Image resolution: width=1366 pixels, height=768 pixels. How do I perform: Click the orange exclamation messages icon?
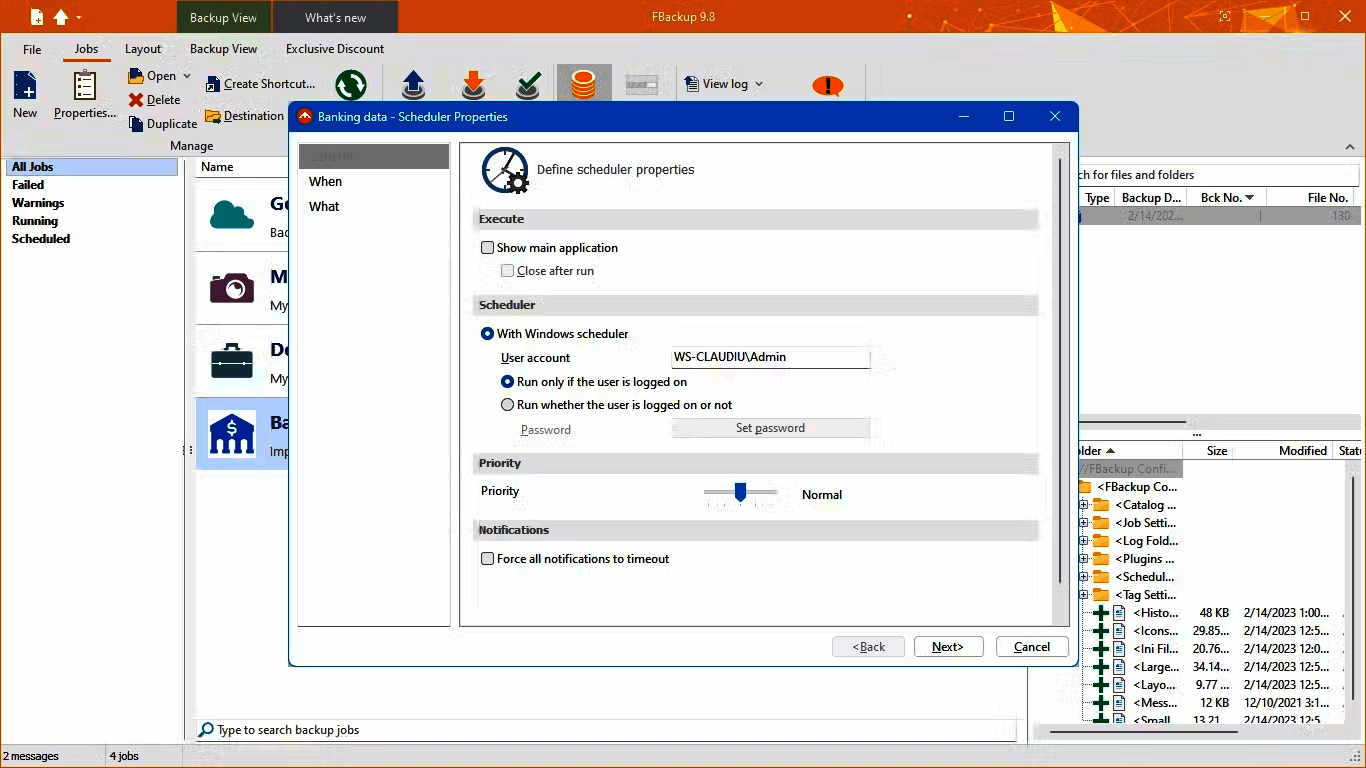[x=827, y=86]
